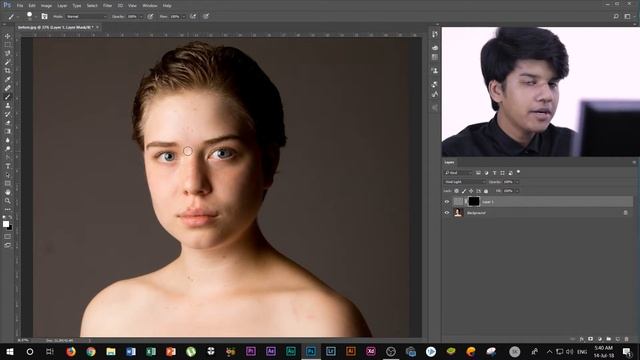Select the Healing Brush tool
Screen dimensions: 640x360
click(7, 88)
